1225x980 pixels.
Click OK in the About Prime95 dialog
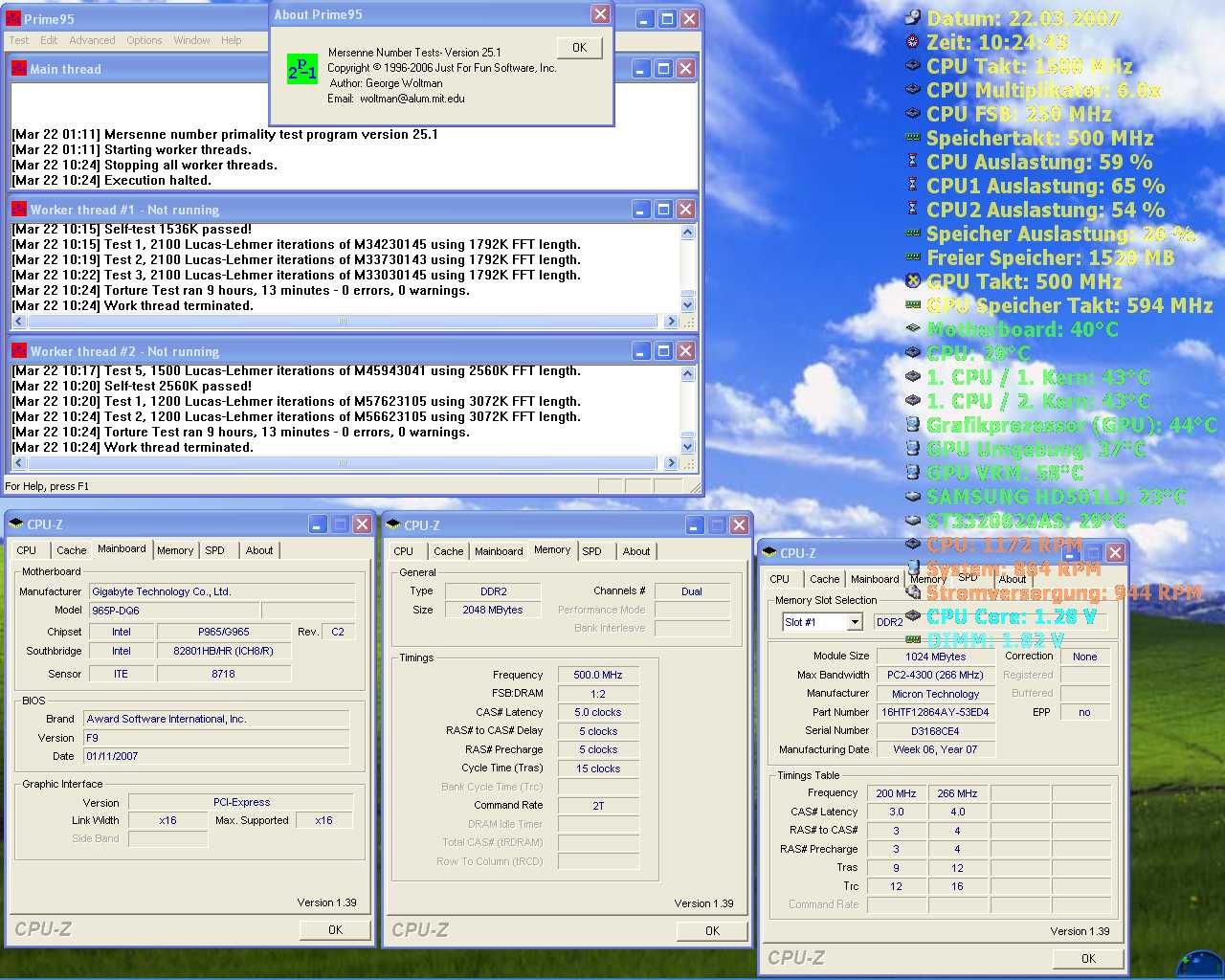tap(580, 47)
